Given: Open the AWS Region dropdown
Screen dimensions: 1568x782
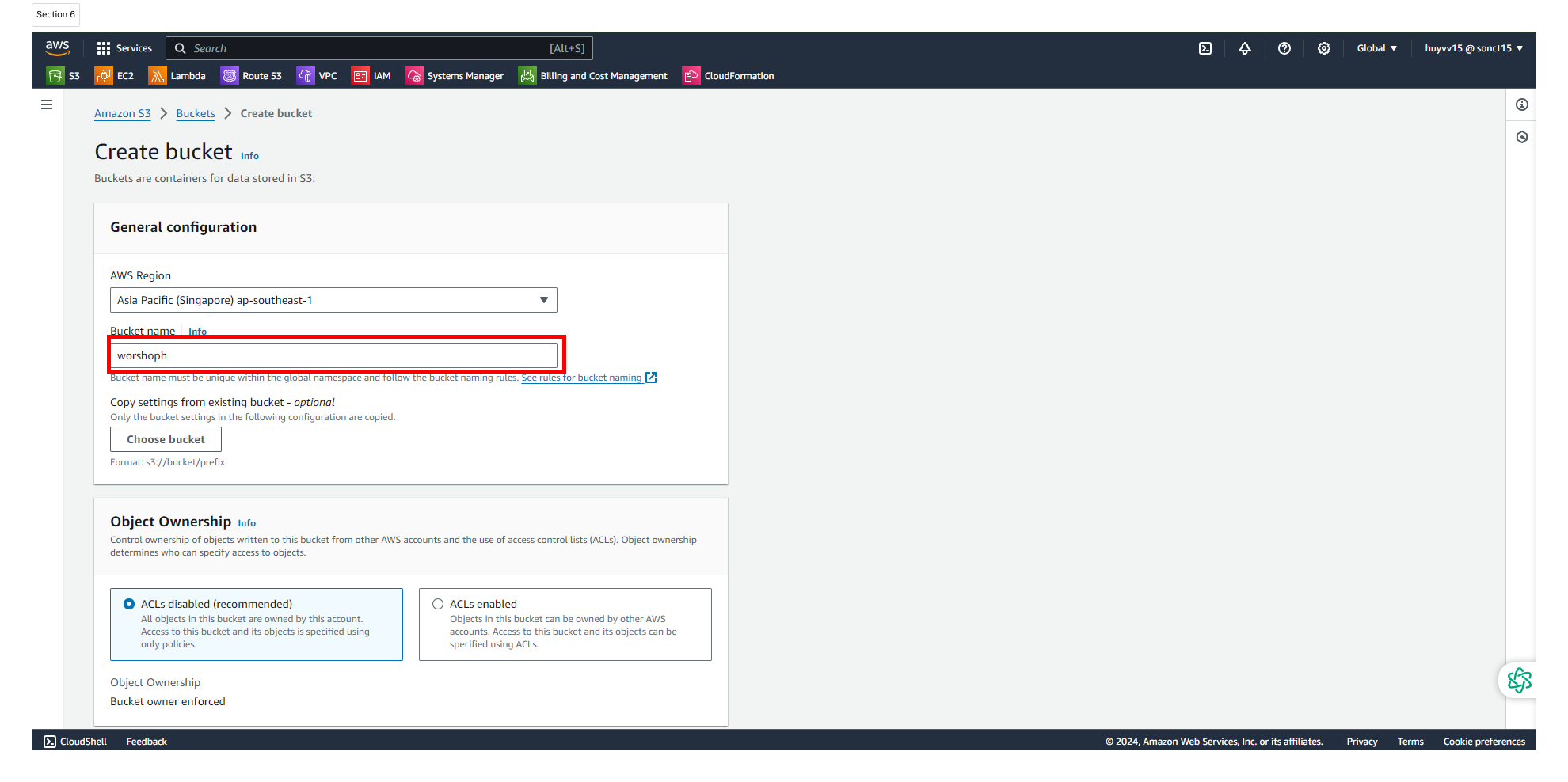Looking at the screenshot, I should point(333,300).
